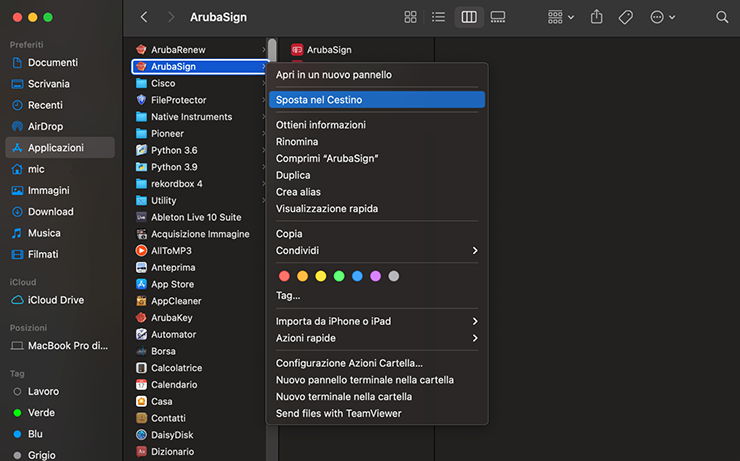
Task: Click the search magnifier icon in toolbar
Action: click(722, 17)
